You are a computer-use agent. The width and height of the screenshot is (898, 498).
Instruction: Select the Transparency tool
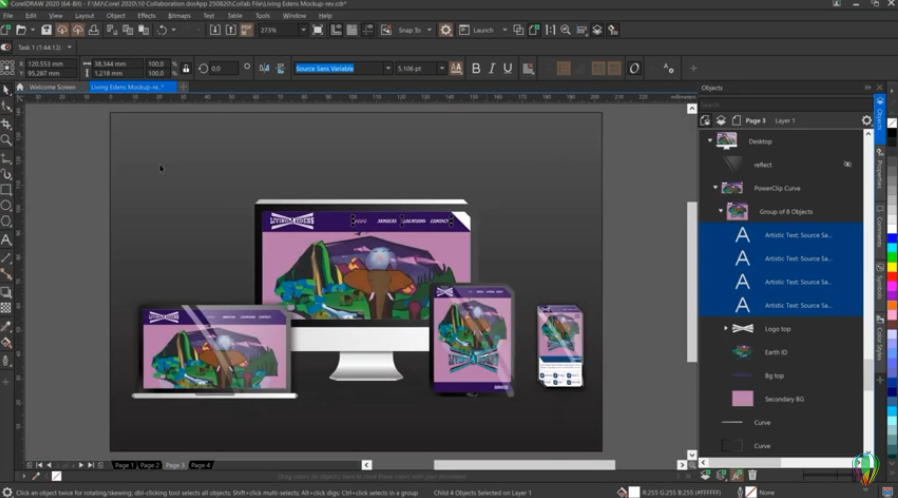(x=6, y=308)
